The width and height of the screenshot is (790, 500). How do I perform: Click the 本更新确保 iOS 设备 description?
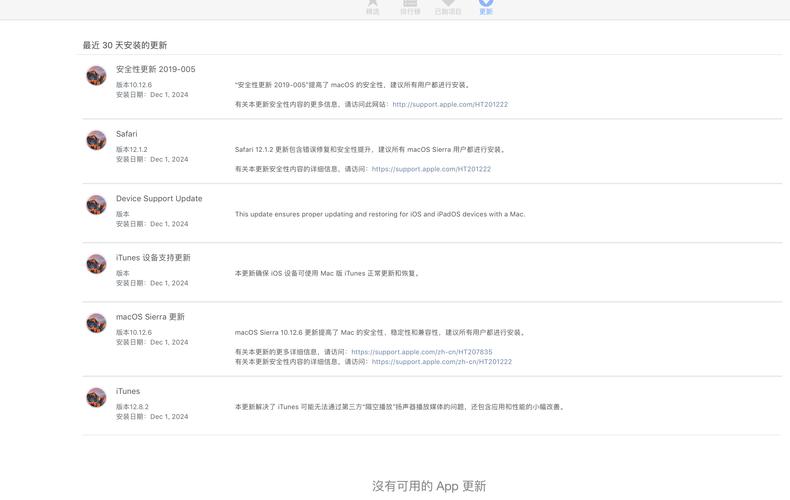coord(327,273)
